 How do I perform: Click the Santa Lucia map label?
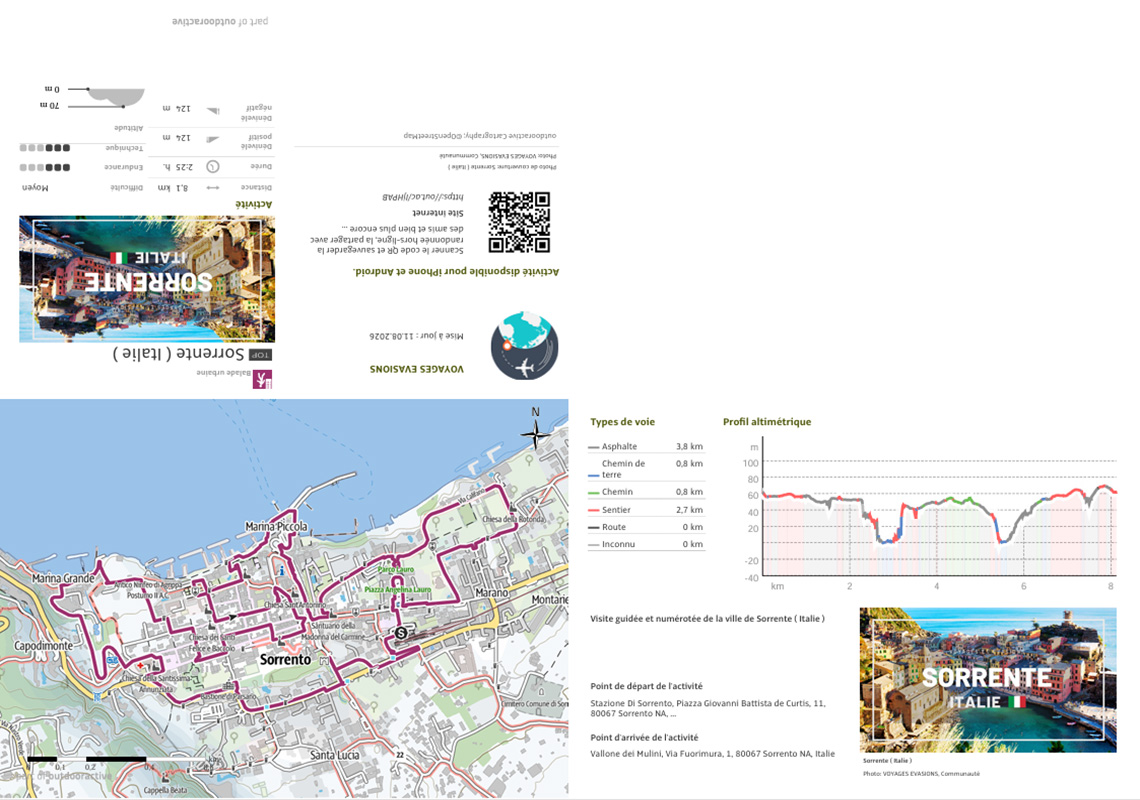(334, 755)
